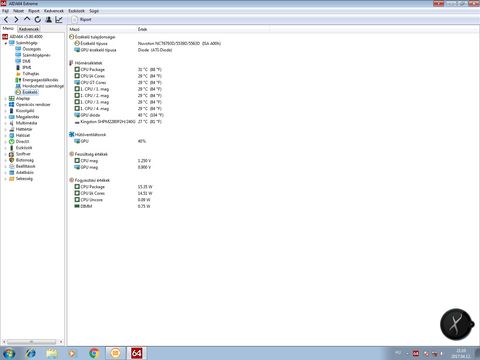This screenshot has height=360, width=480.
Task: Expand the Multimédia tree node
Action: [x=6, y=123]
